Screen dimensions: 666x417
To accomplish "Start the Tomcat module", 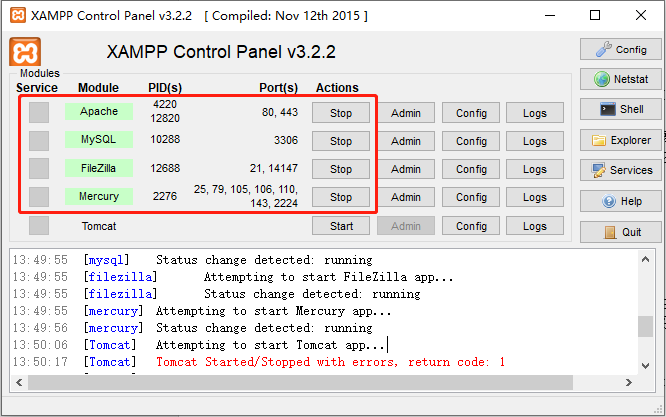I will pos(341,226).
